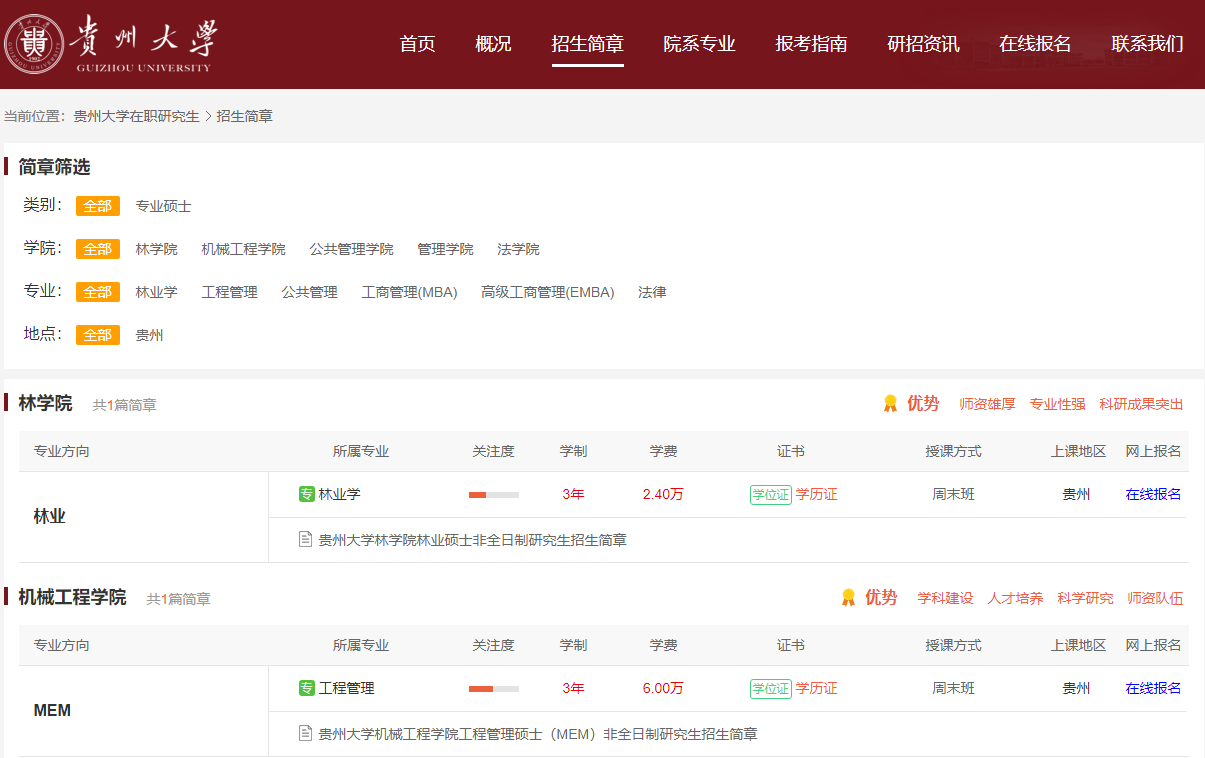Viewport: 1205px width, 758px height.
Task: Click 在线报名 in the 工程管理 row
Action: click(x=1153, y=688)
